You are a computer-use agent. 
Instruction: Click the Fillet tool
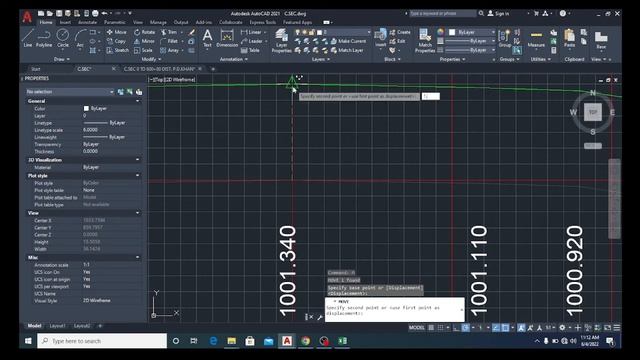pyautogui.click(x=169, y=41)
